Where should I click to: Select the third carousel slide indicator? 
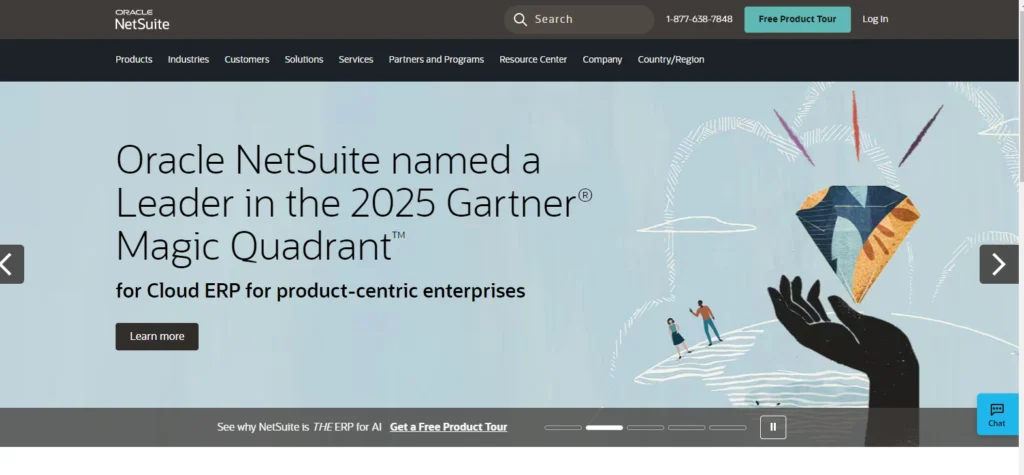[x=645, y=428]
